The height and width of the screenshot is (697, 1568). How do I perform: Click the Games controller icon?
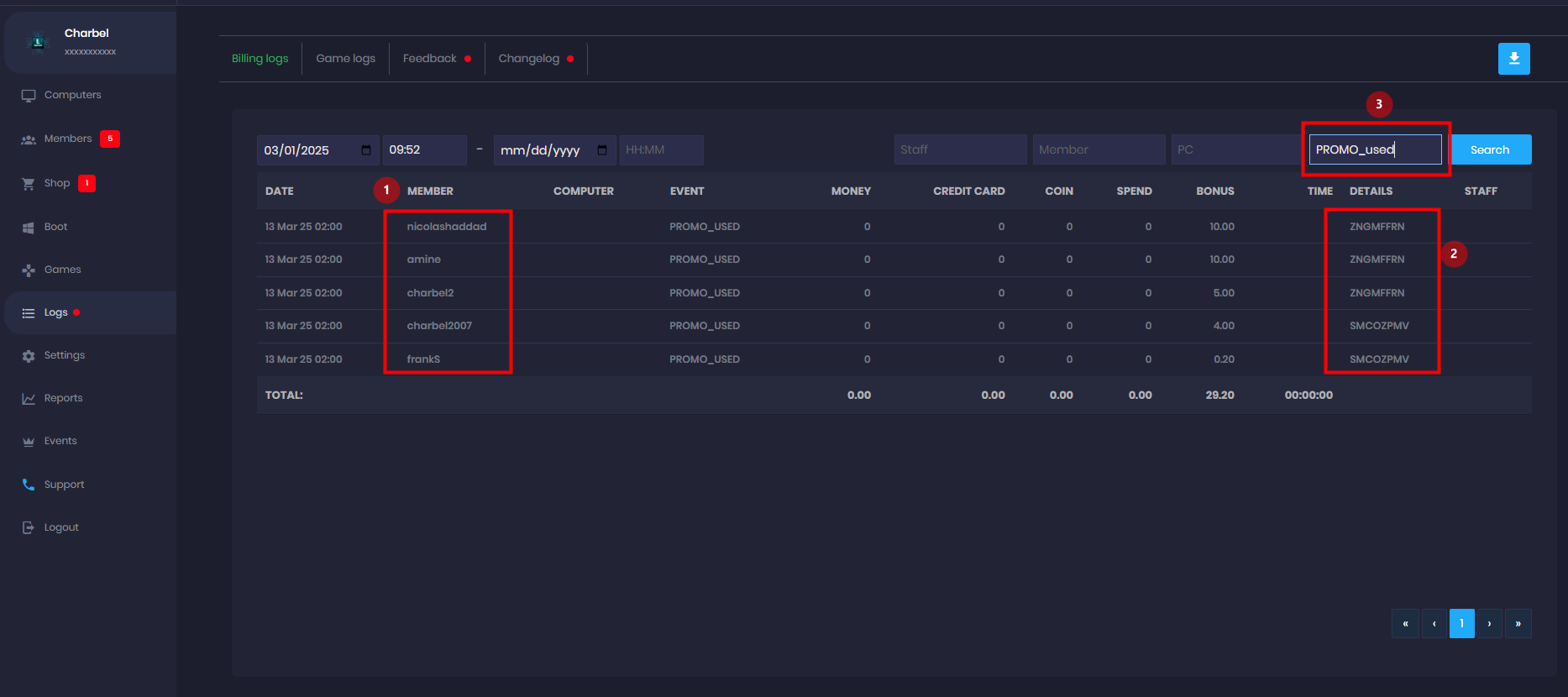[x=29, y=270]
